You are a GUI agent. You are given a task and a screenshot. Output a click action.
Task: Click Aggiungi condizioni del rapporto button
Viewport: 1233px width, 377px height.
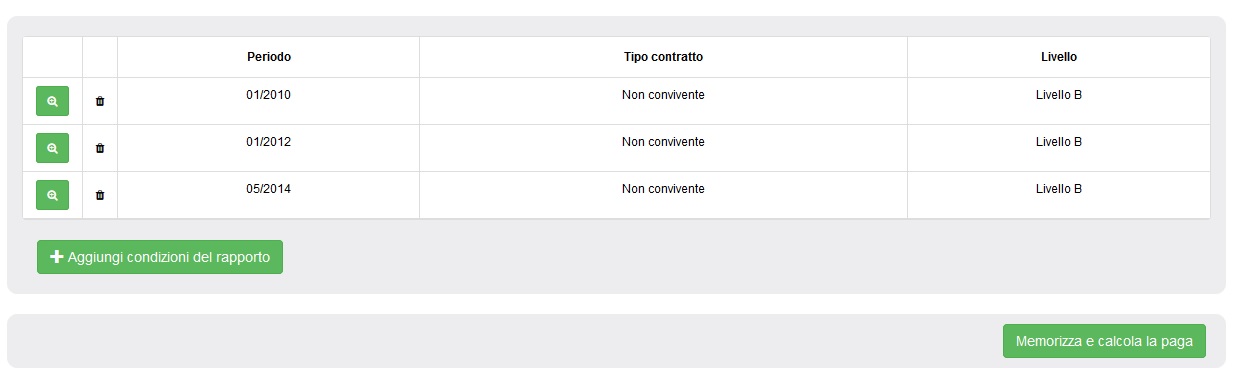click(x=160, y=257)
